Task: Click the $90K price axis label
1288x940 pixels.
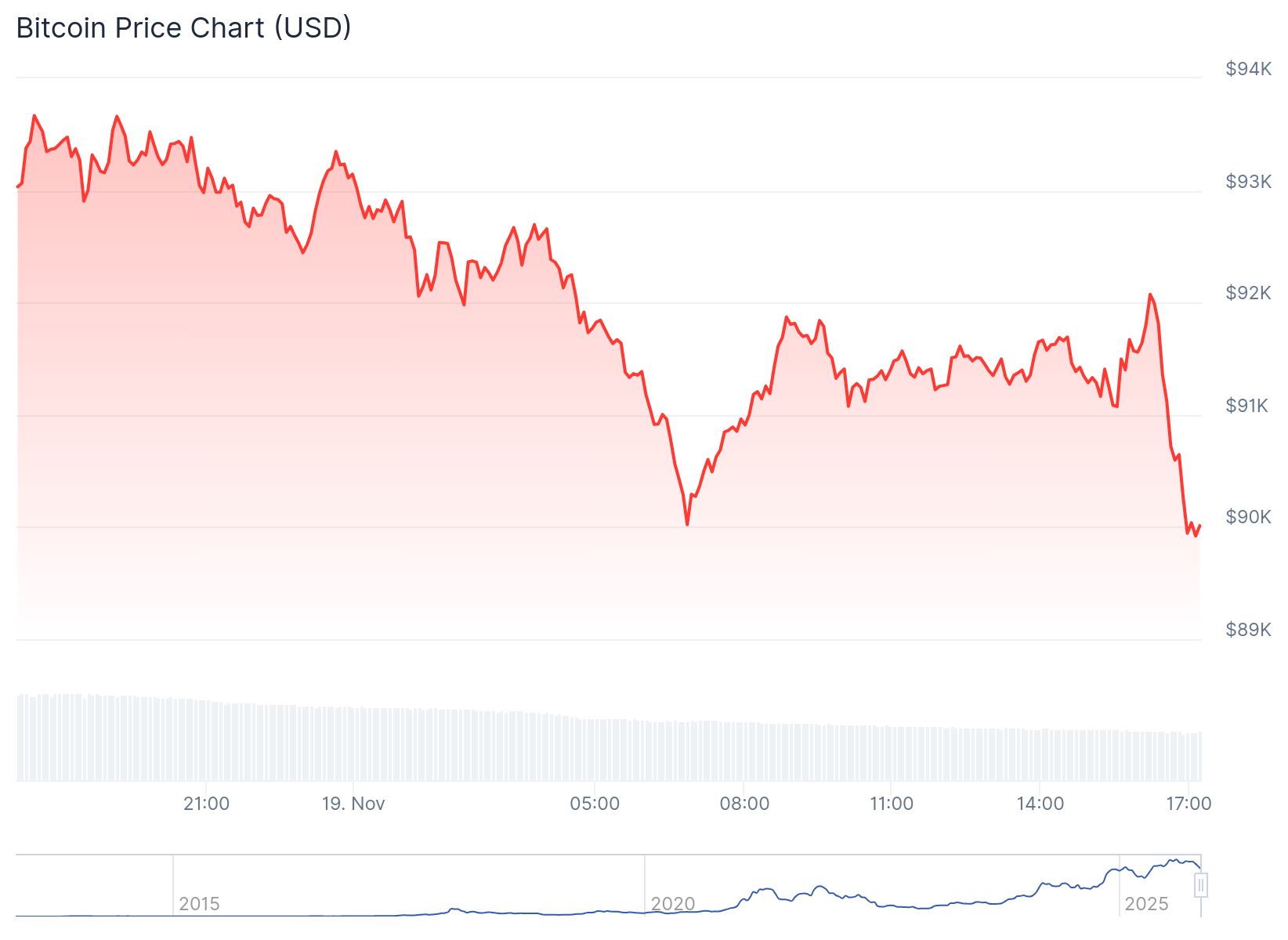Action: pos(1248,517)
